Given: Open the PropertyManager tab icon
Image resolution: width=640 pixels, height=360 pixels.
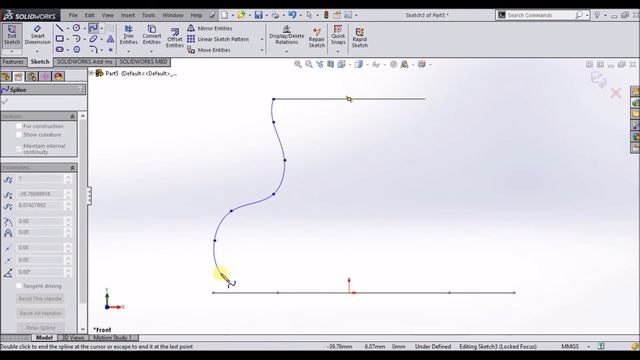Looking at the screenshot, I should (19, 76).
